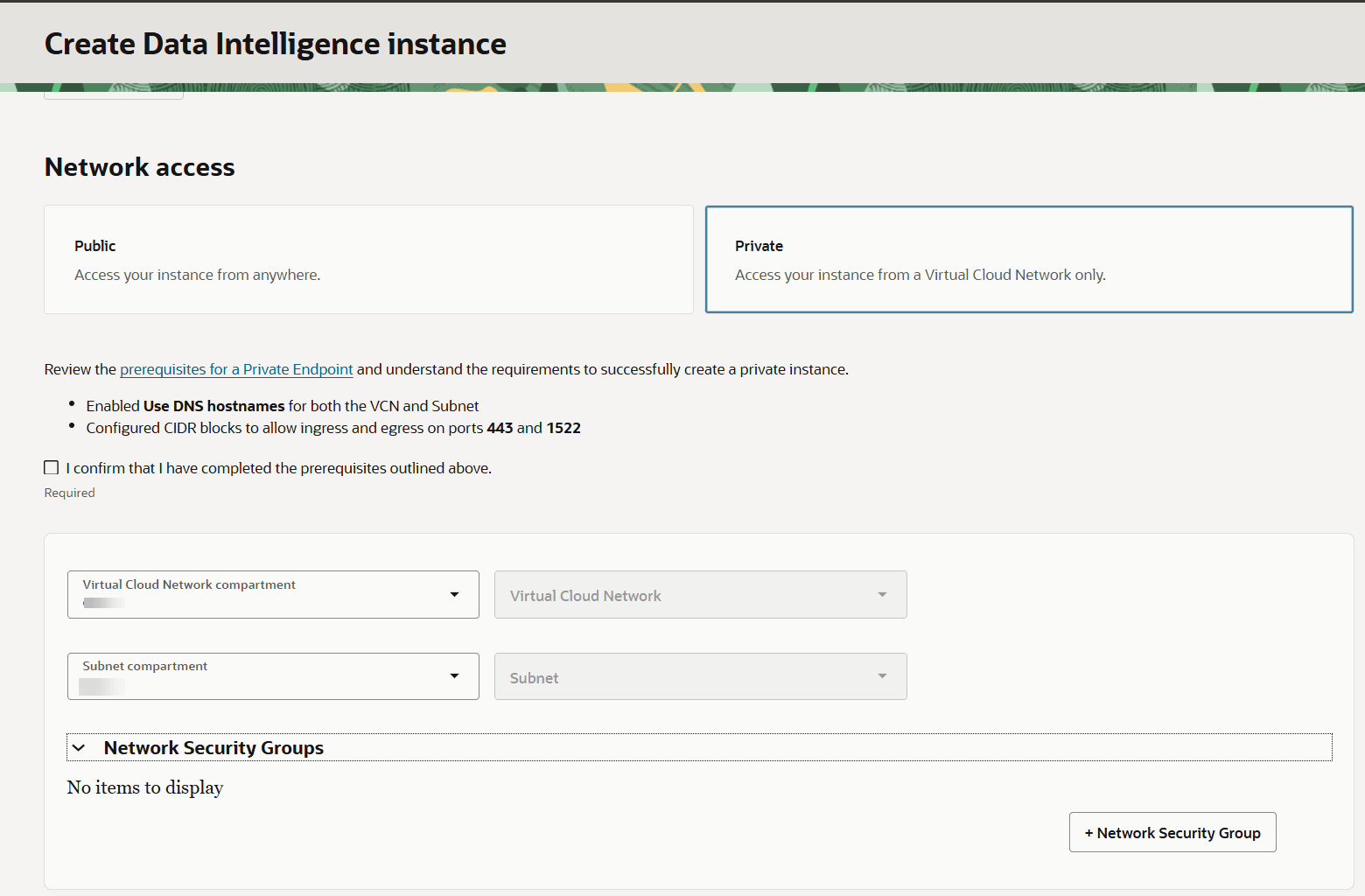Open the Subnet compartment selector
Image resolution: width=1365 pixels, height=896 pixels.
[x=273, y=676]
